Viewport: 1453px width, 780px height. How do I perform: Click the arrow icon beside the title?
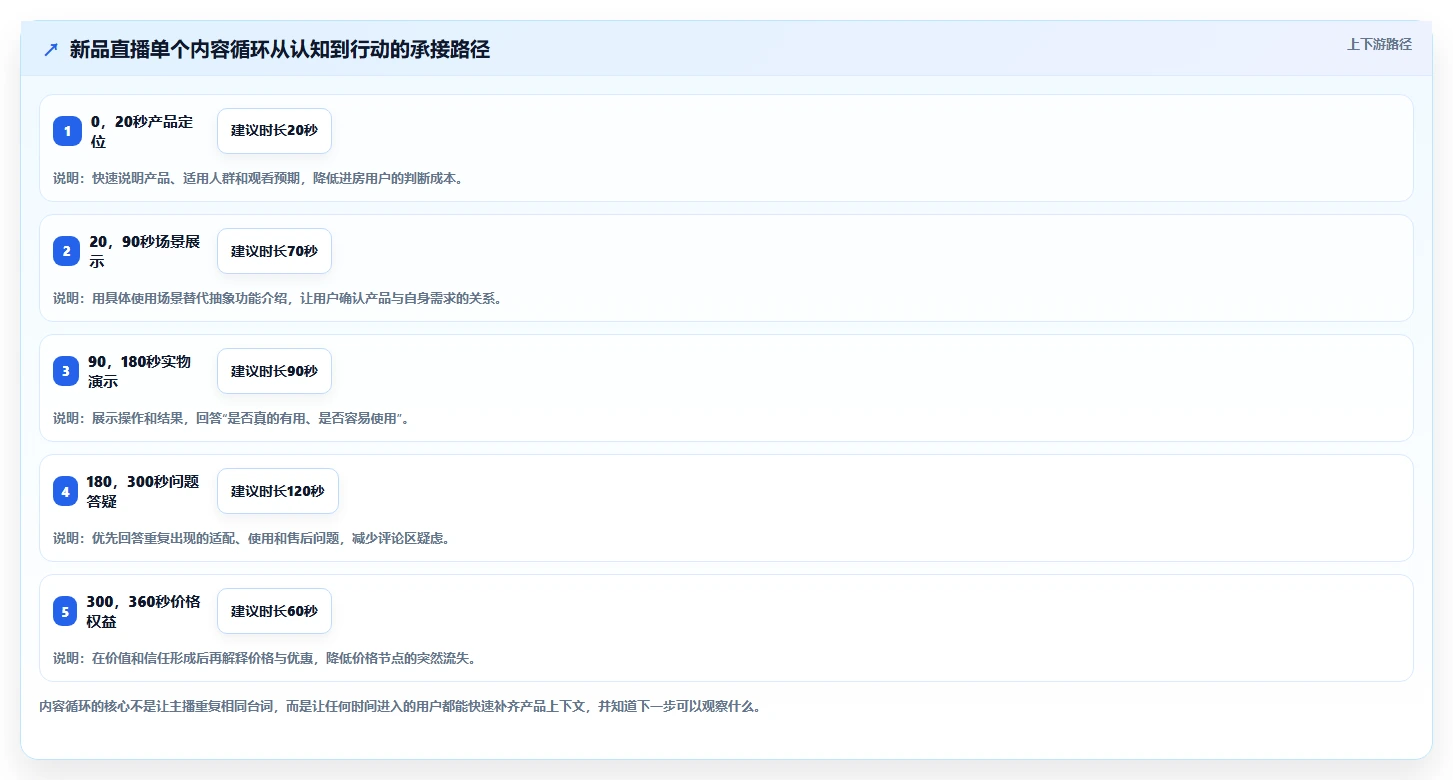pos(51,49)
